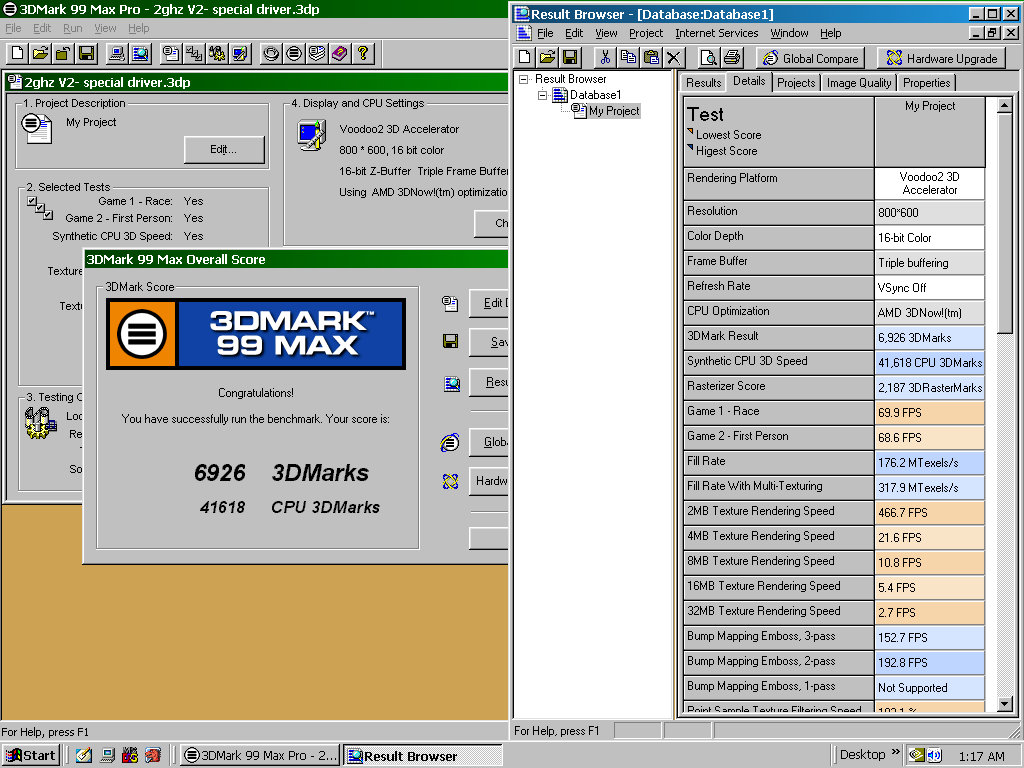Screen dimensions: 1024x768
Task: Click the Paste clipboard icon in Result Browser
Action: pyautogui.click(x=651, y=58)
